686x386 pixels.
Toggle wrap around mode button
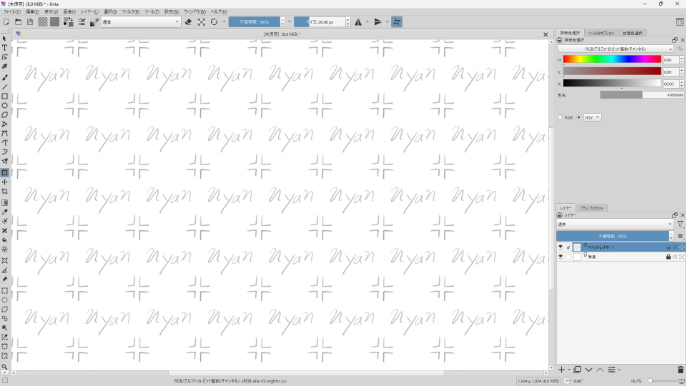pyautogui.click(x=396, y=22)
